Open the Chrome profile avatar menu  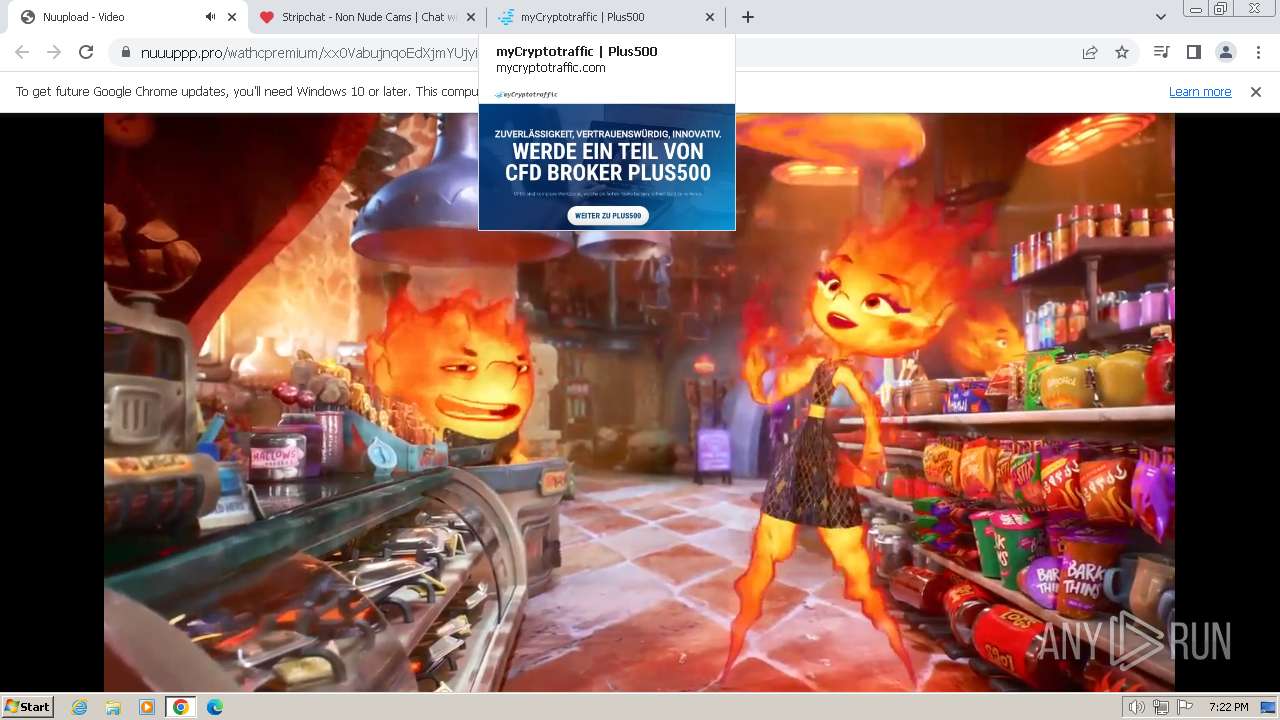(x=1225, y=52)
